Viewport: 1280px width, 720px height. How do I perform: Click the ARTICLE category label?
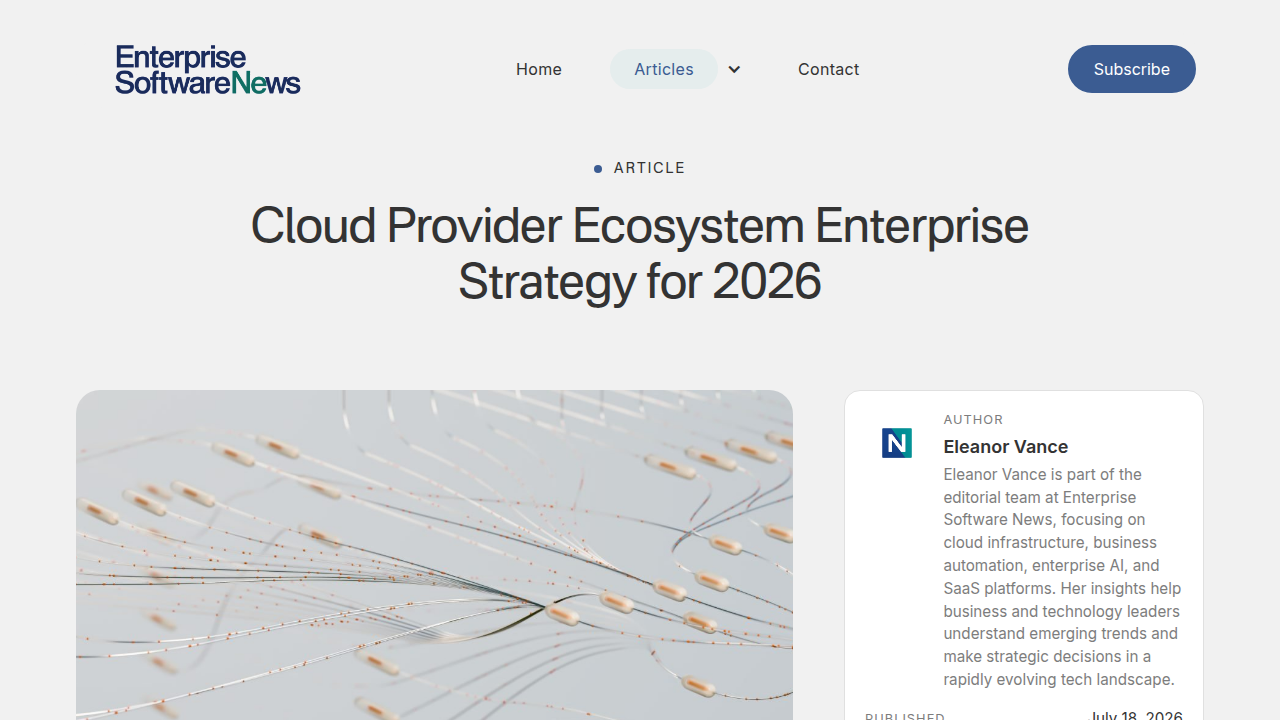click(650, 168)
